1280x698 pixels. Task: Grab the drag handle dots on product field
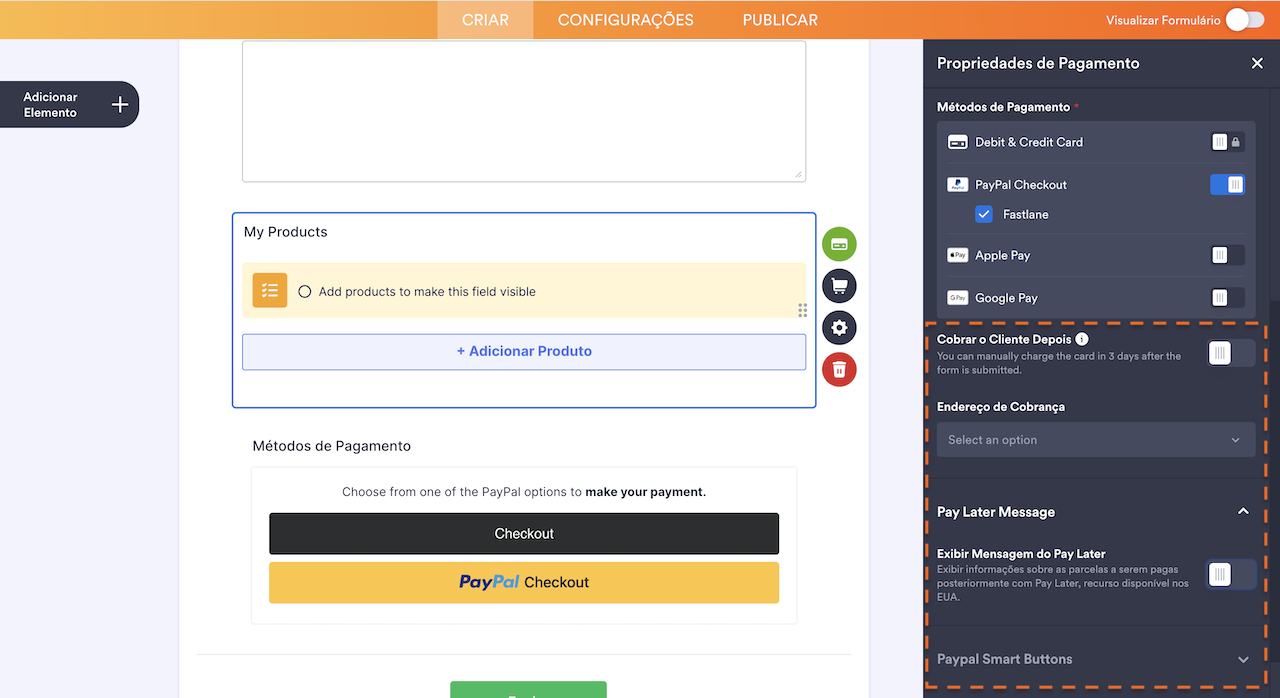click(x=802, y=310)
